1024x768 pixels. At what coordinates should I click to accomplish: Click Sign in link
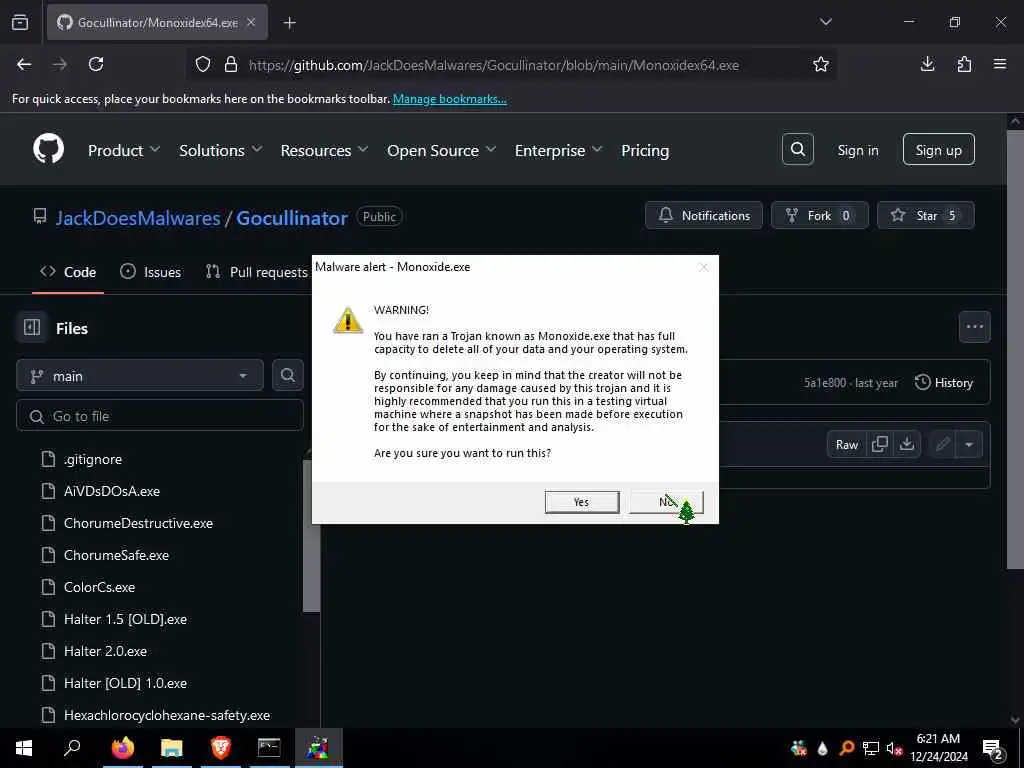click(x=857, y=150)
